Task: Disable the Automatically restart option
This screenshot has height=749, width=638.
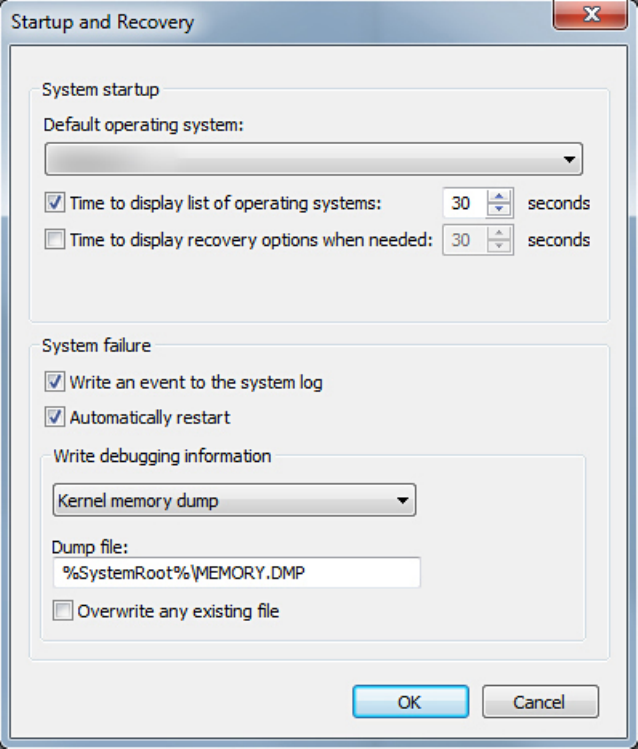Action: [56, 417]
